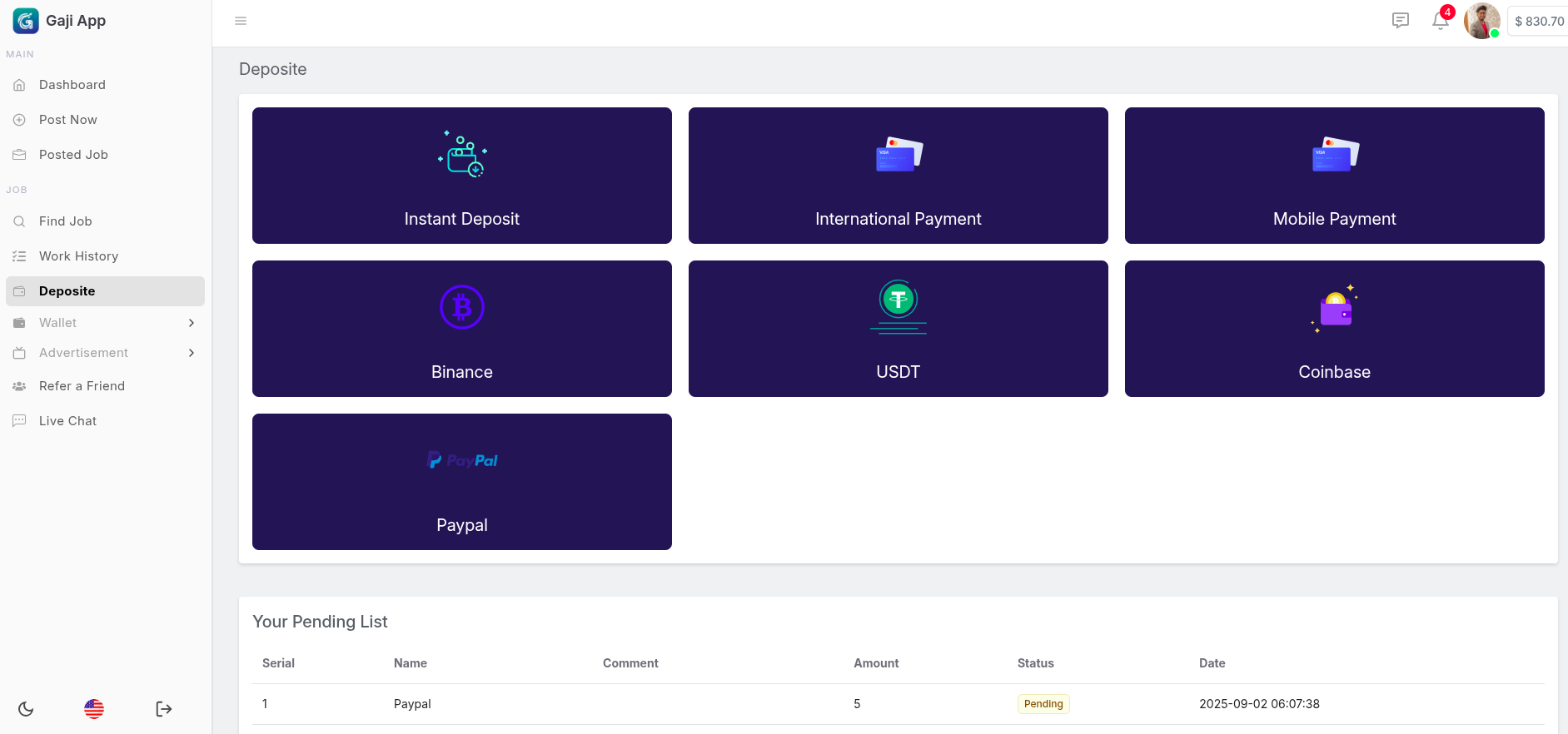
Task: Click the Deposite sidebar icon
Action: (19, 291)
